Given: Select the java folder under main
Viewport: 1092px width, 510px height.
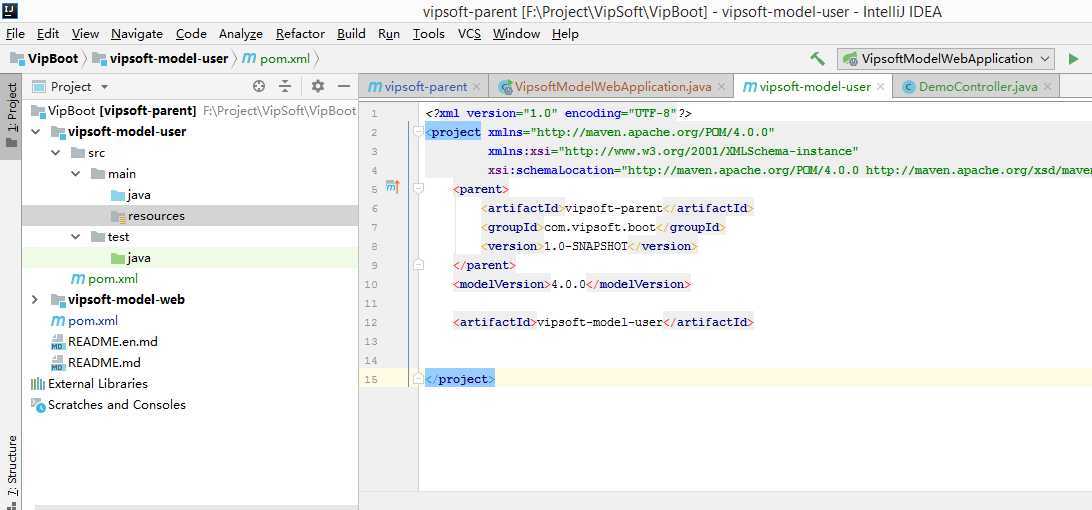Looking at the screenshot, I should click(131, 195).
